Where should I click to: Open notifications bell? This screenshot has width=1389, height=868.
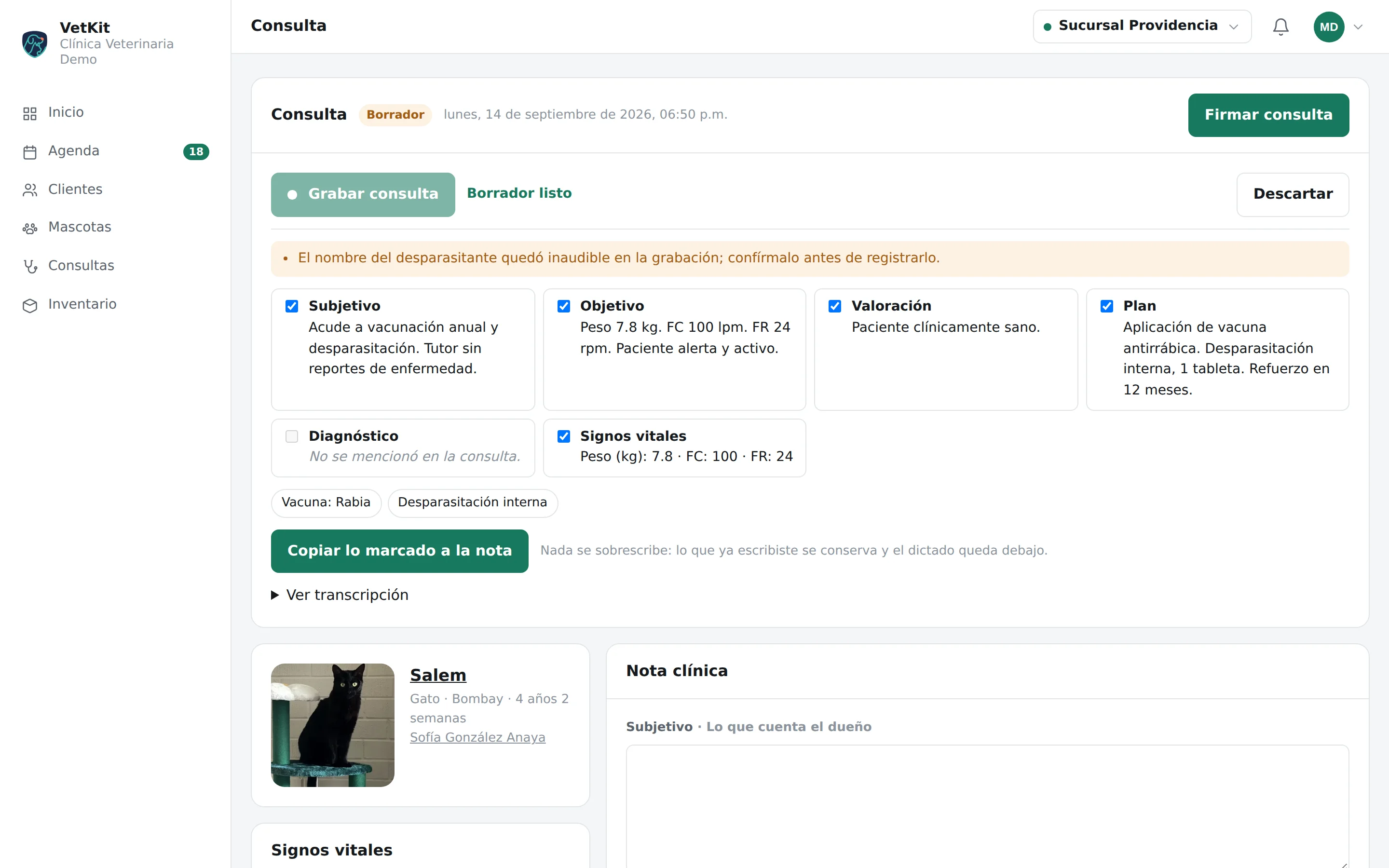tap(1280, 27)
